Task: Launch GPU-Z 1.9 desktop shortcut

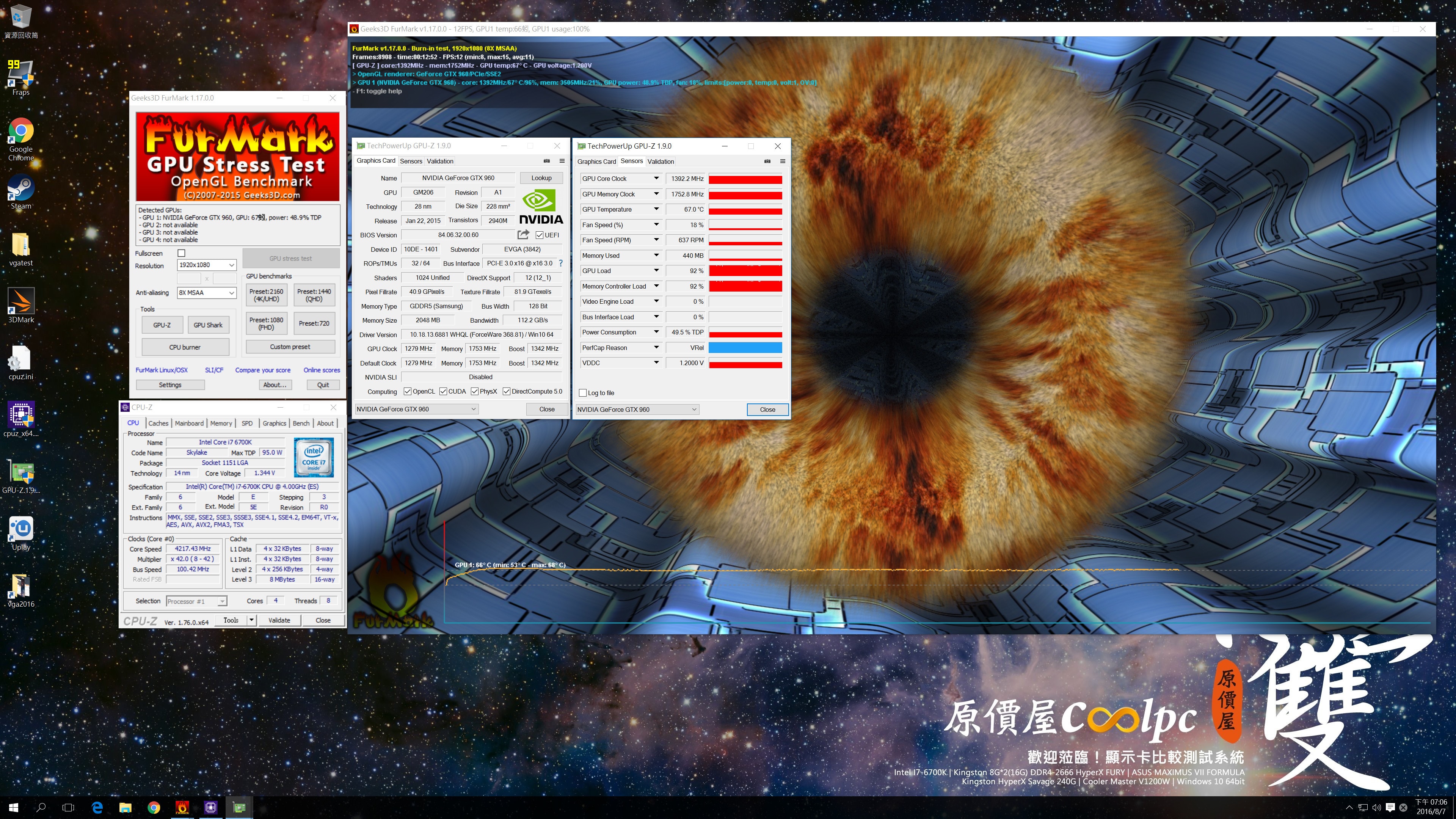Action: [21, 477]
